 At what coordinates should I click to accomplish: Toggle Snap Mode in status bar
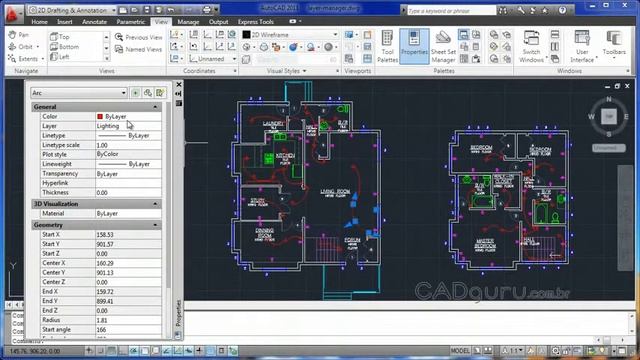(x=100, y=351)
